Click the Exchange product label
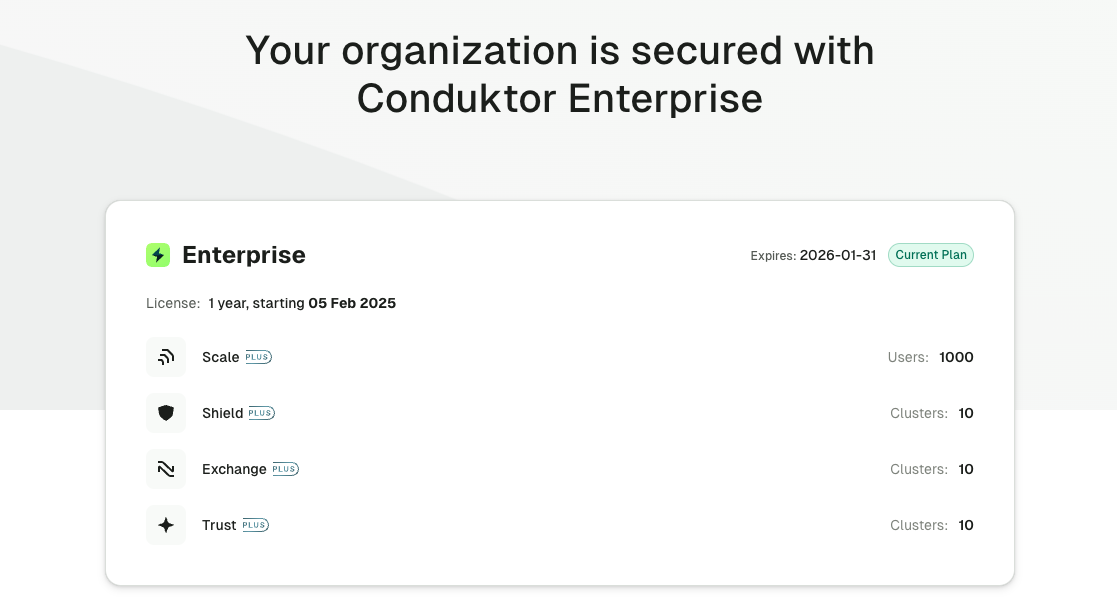Viewport: 1117px width, 603px height. pyautogui.click(x=234, y=469)
